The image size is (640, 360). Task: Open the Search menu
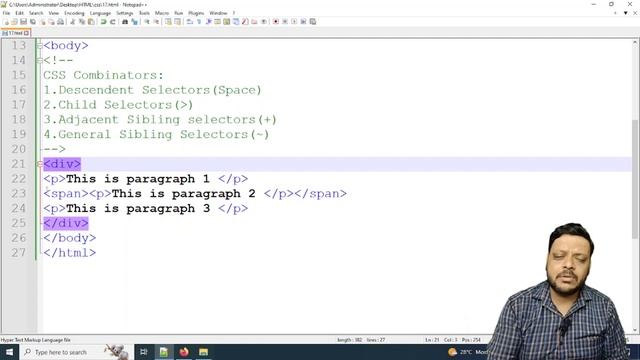36,13
